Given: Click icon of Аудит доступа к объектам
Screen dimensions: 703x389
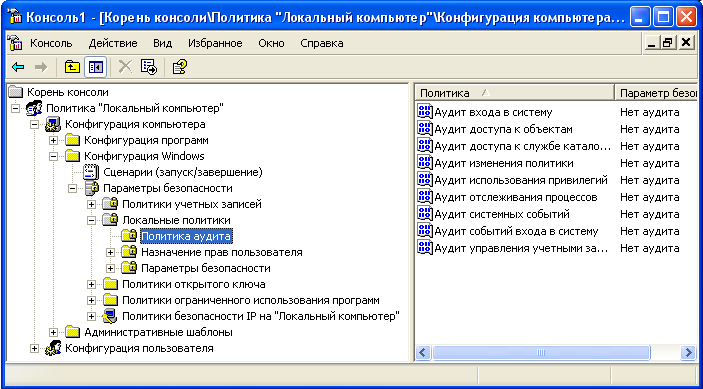Looking at the screenshot, I should pos(424,129).
